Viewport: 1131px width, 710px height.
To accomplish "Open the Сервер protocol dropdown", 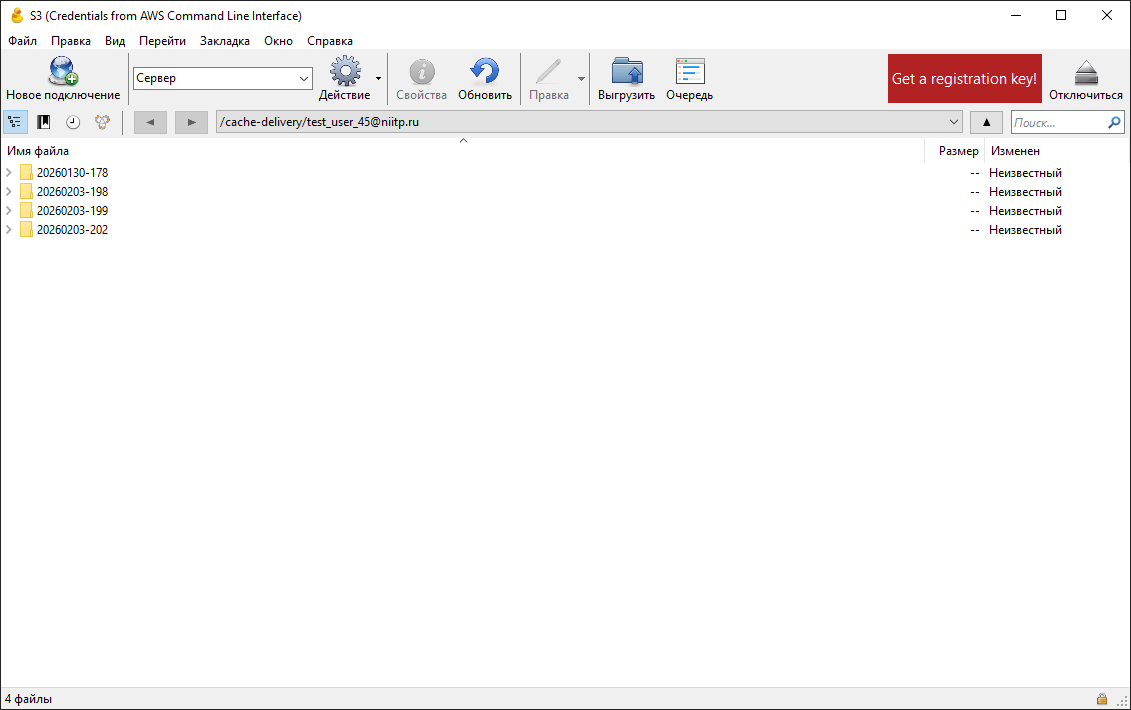I will click(223, 78).
